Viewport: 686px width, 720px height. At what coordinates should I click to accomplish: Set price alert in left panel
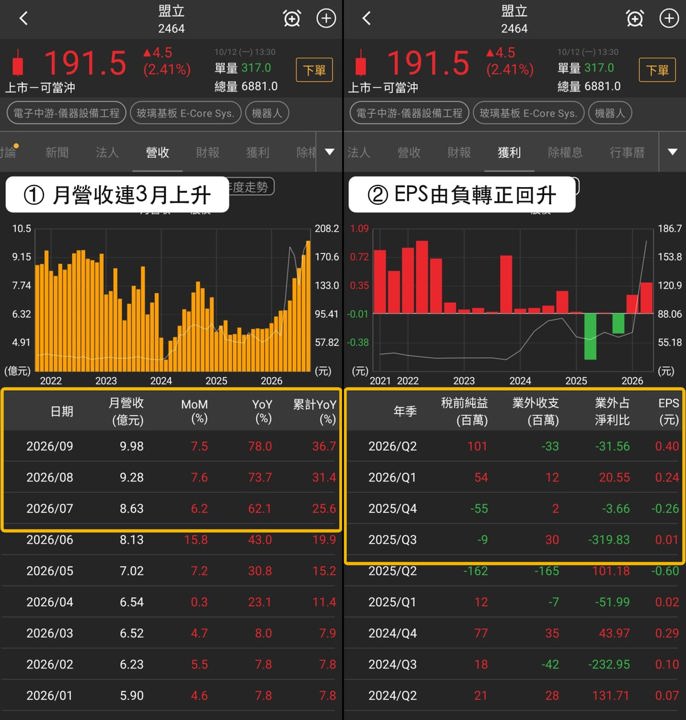point(292,19)
